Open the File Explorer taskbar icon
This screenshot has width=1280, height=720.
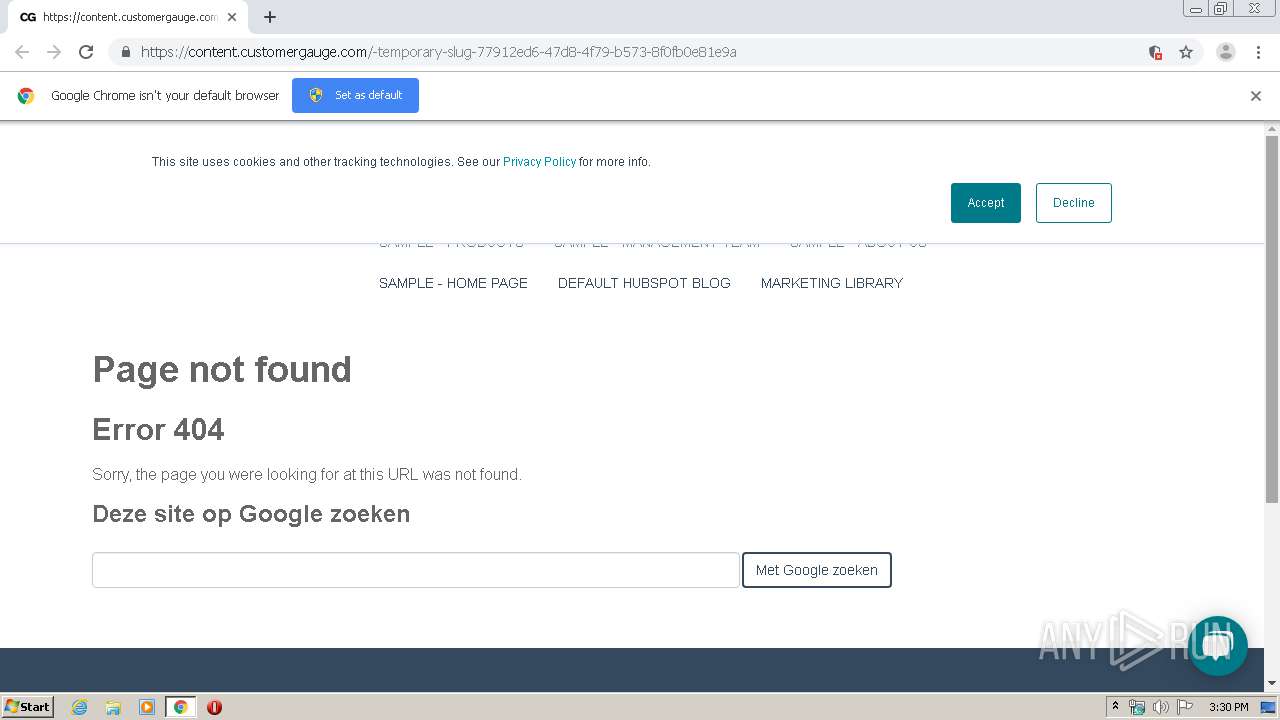[x=113, y=707]
